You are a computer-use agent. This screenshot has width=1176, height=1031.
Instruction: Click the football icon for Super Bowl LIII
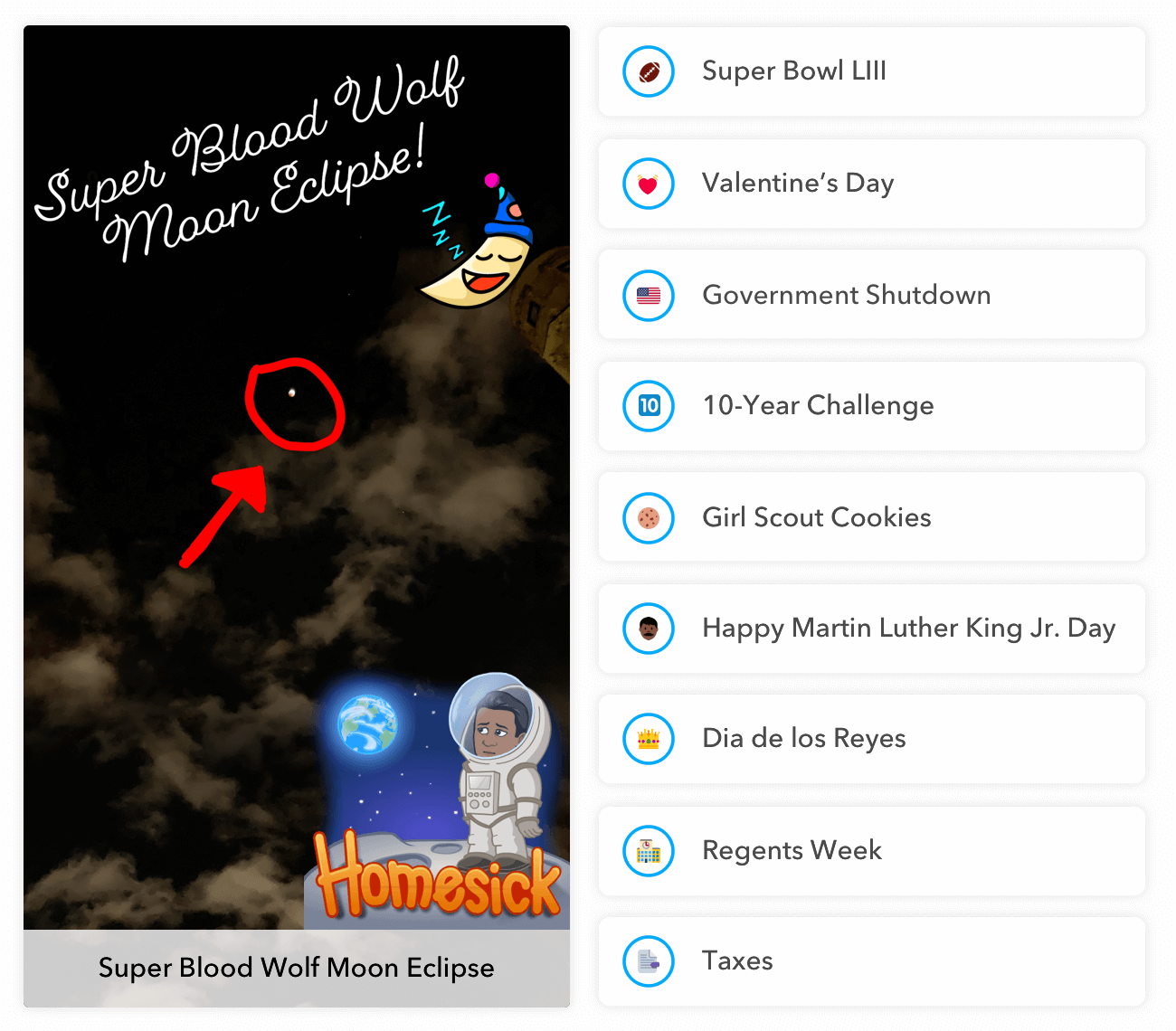(649, 71)
